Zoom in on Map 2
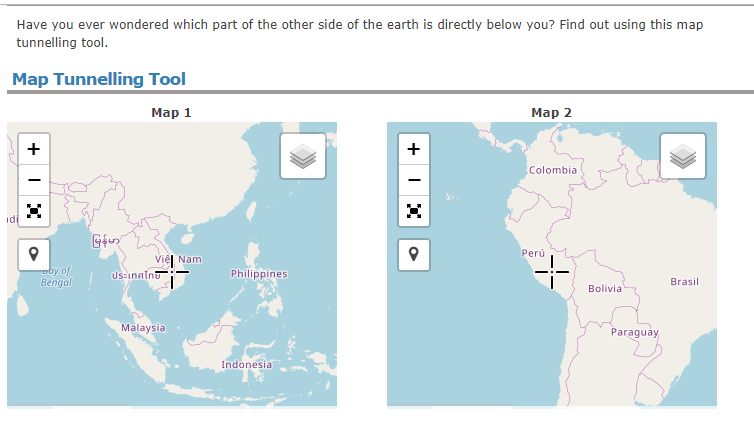Image resolution: width=754 pixels, height=423 pixels. pos(414,149)
